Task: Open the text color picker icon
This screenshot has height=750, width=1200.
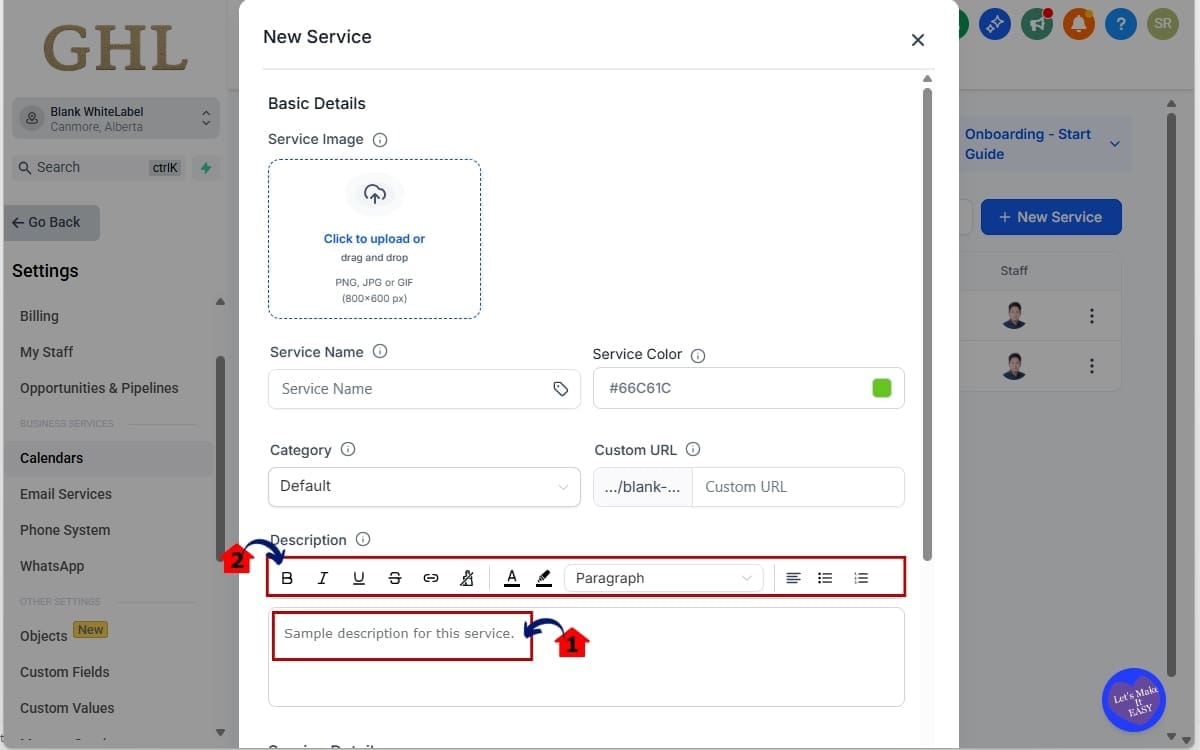Action: pos(511,577)
